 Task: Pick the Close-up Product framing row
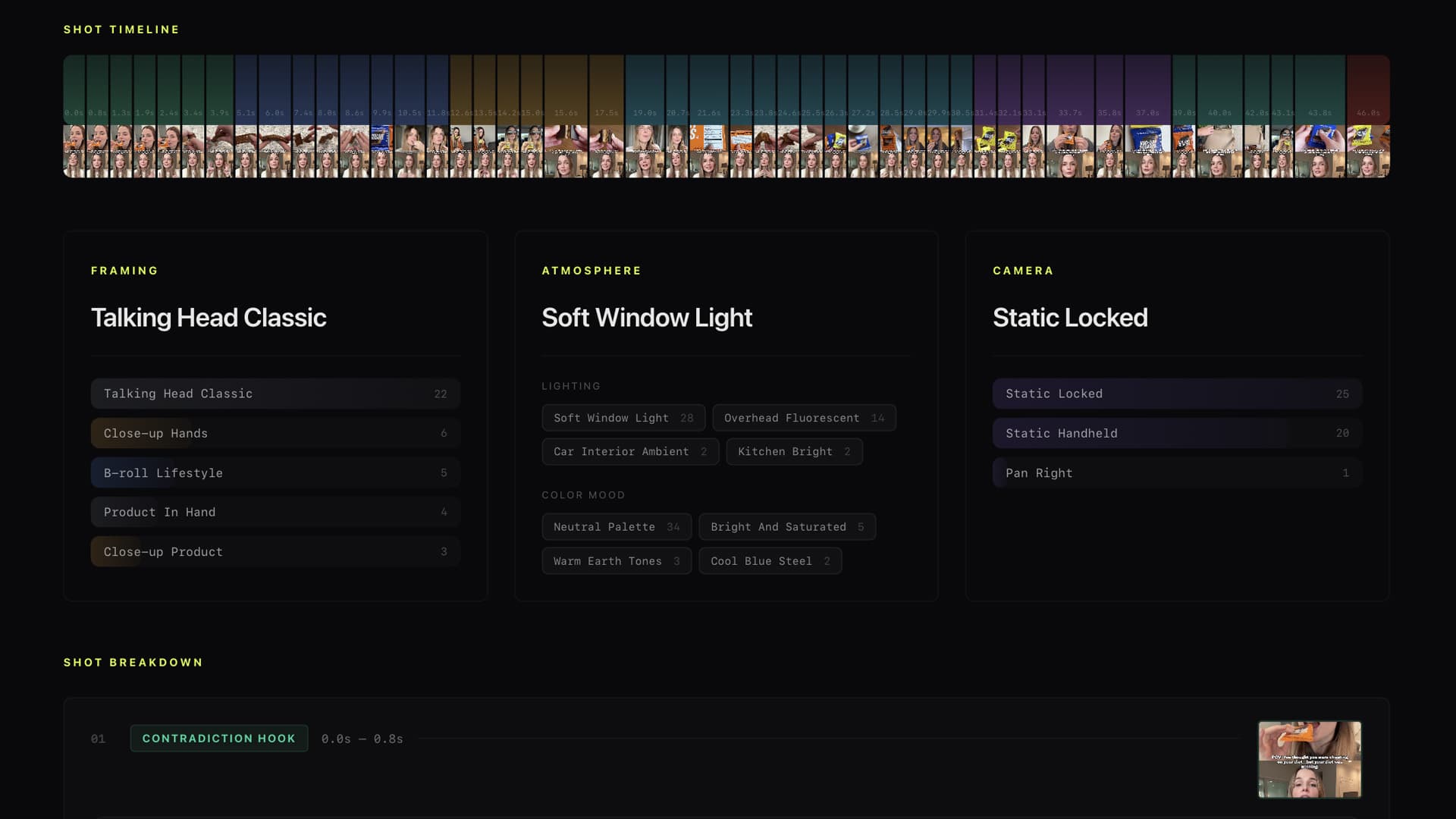pos(275,551)
